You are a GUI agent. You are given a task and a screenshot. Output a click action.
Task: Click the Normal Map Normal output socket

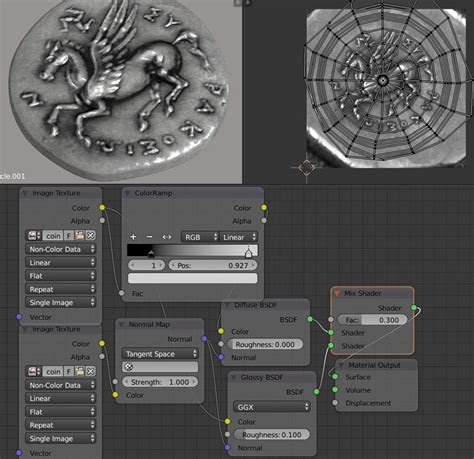(x=204, y=339)
